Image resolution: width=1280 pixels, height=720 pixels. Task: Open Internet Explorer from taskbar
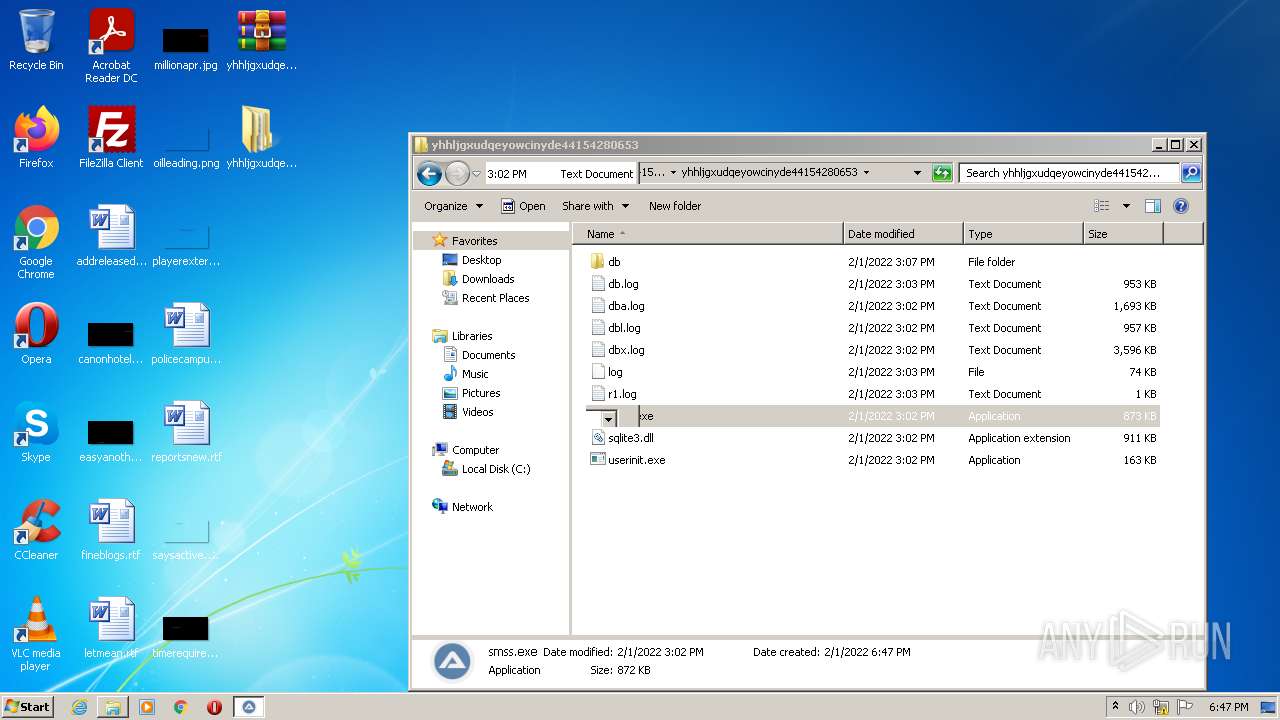tap(79, 707)
